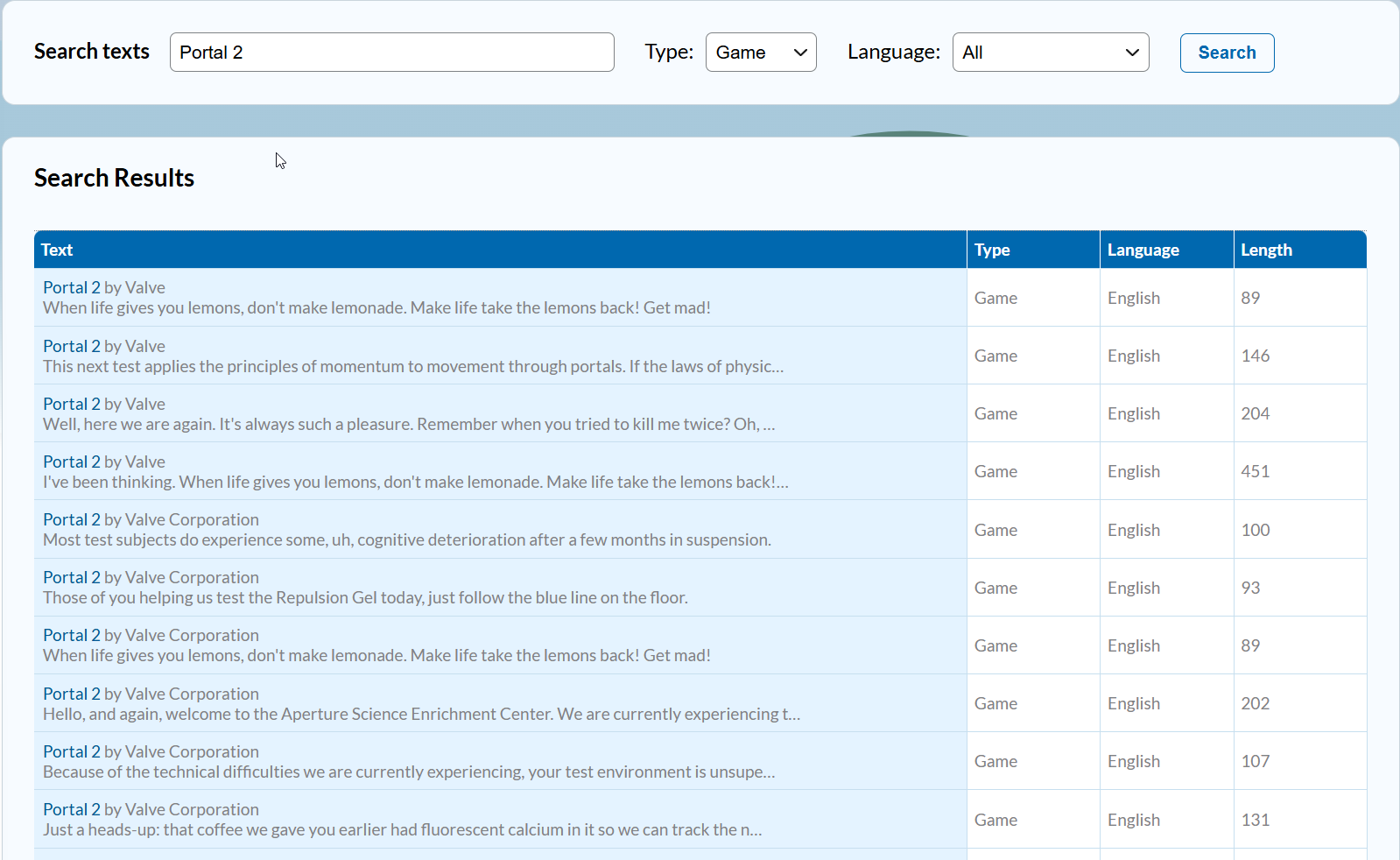This screenshot has height=860, width=1400.
Task: Click the Length cell showing 451
Action: click(x=1255, y=471)
